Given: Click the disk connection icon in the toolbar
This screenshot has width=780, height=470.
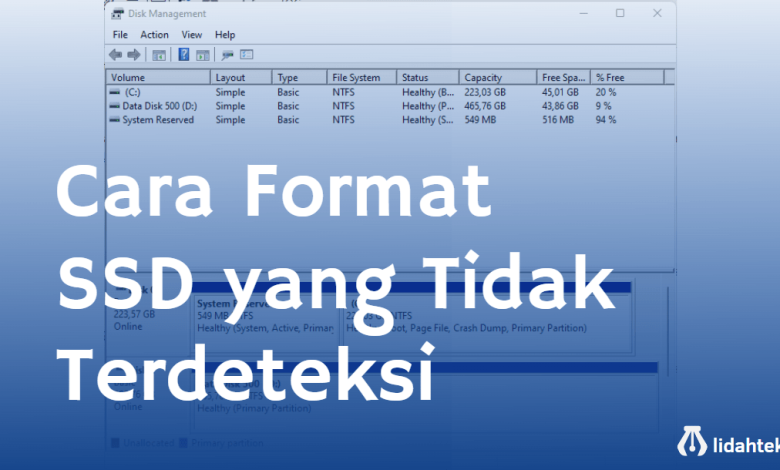Looking at the screenshot, I should 227,55.
